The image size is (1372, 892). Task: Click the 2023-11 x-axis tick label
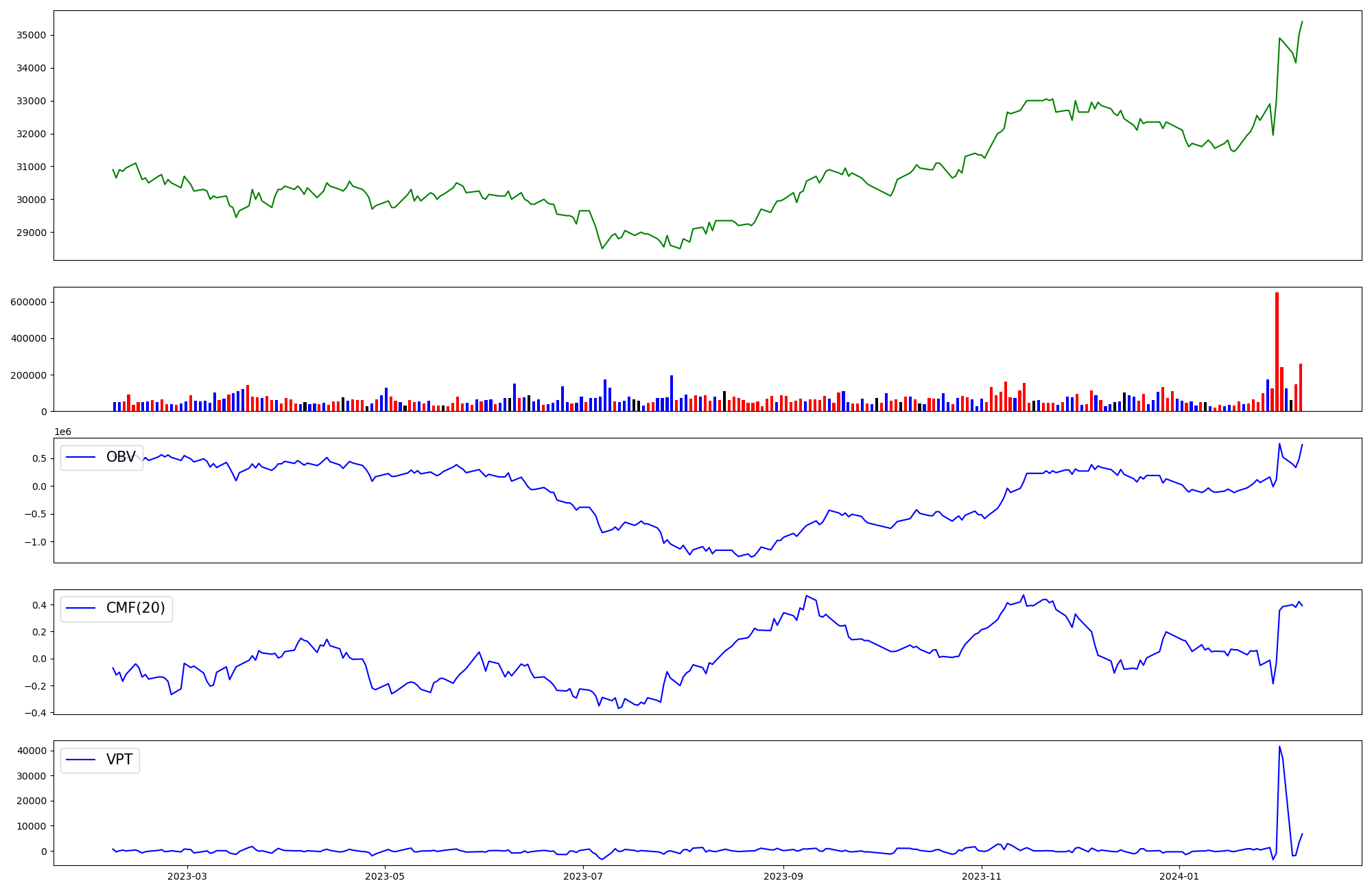(x=982, y=876)
